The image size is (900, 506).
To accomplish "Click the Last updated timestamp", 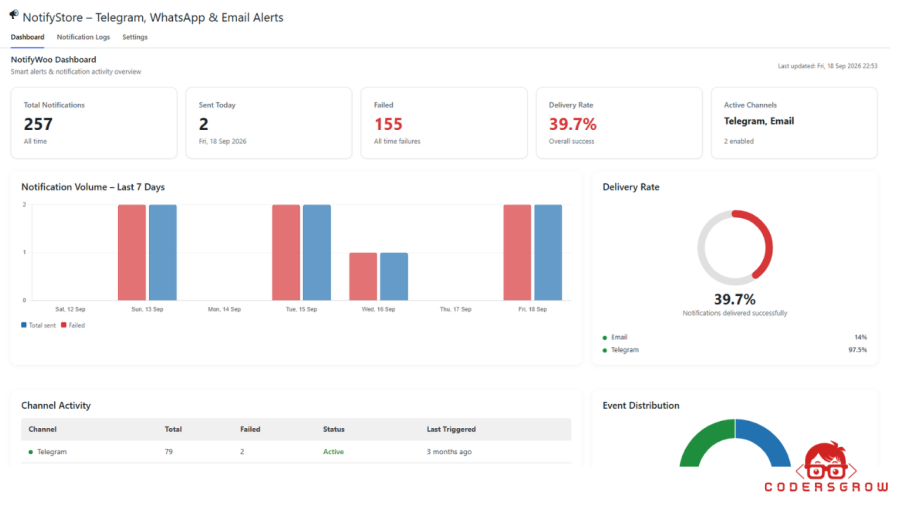I will point(827,66).
